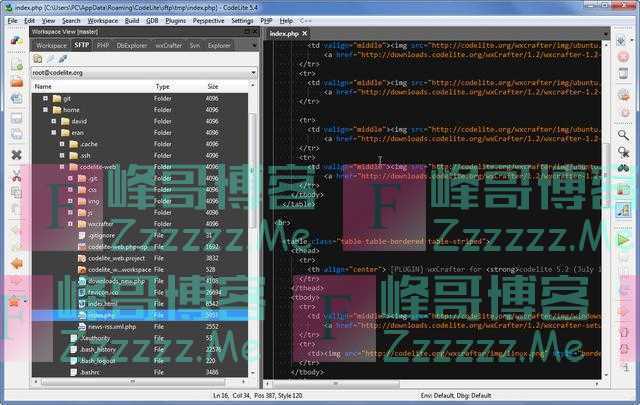Open the Workspace menu
Screen dimensions: 640x405
[102, 20]
